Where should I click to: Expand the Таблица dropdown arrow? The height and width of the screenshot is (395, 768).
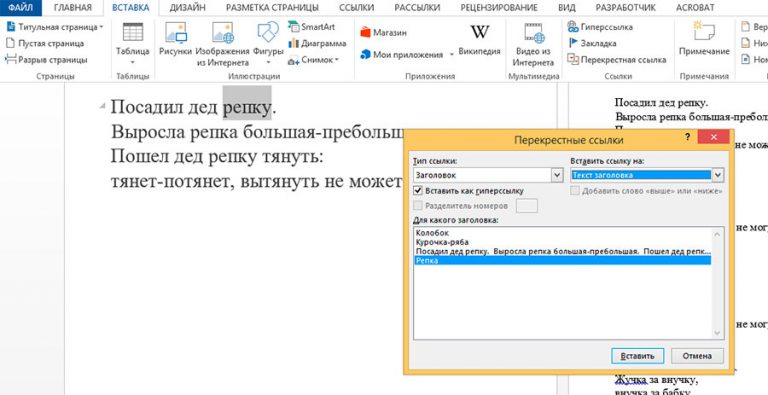[x=133, y=62]
